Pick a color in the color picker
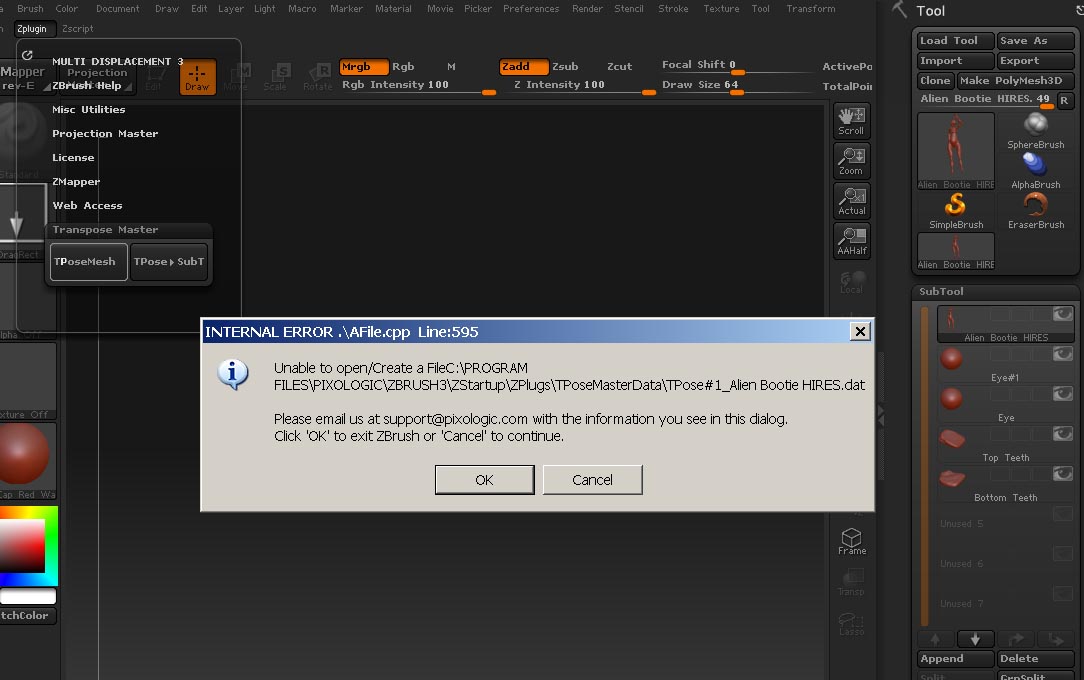 coord(28,546)
